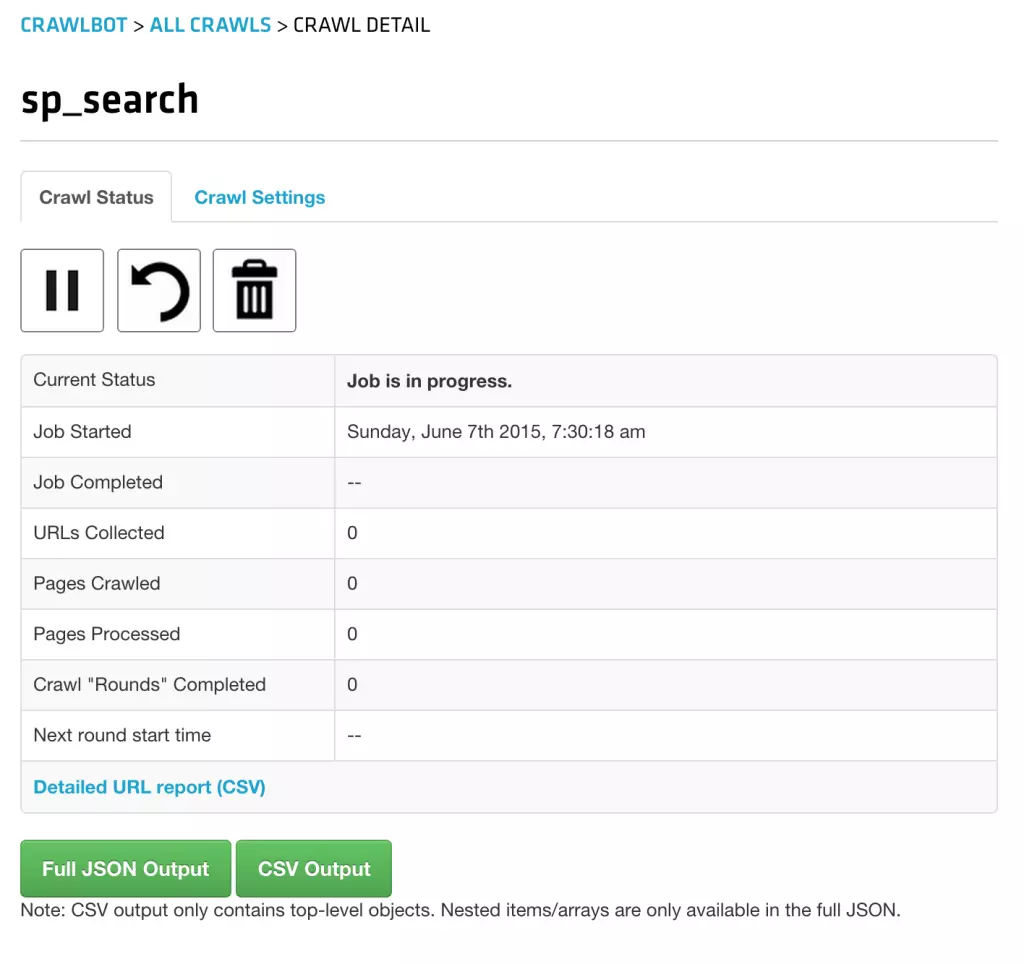Click the Full JSON Output button
This screenshot has width=1024, height=964.
(x=126, y=868)
